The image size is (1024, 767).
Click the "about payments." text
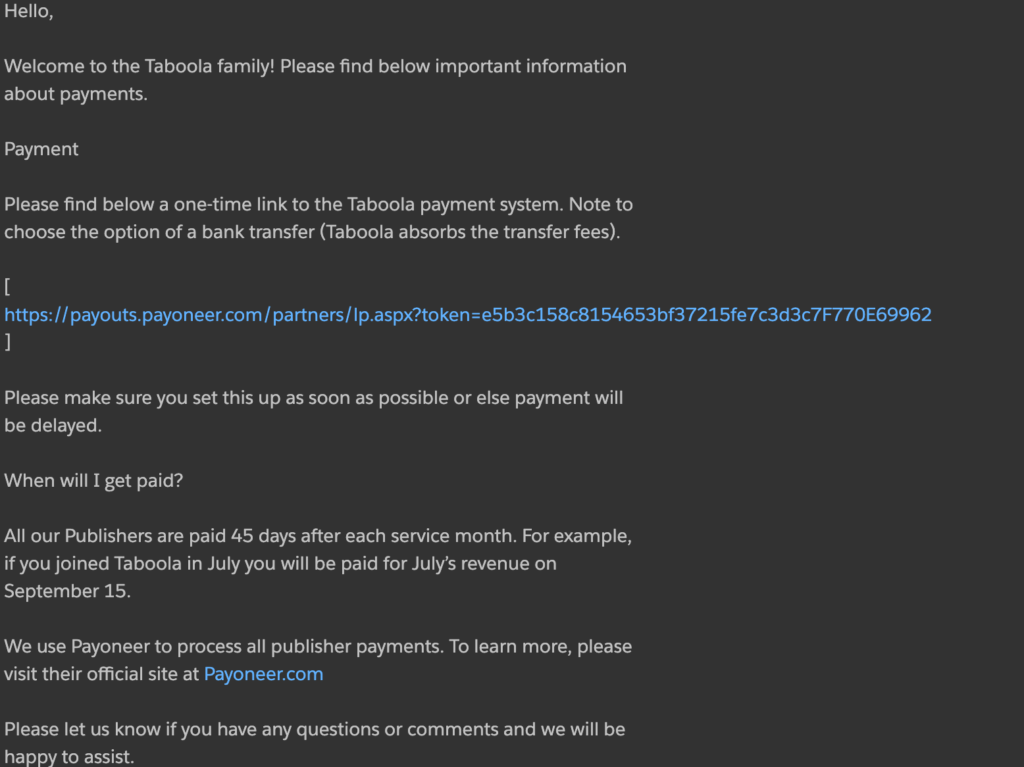click(75, 95)
